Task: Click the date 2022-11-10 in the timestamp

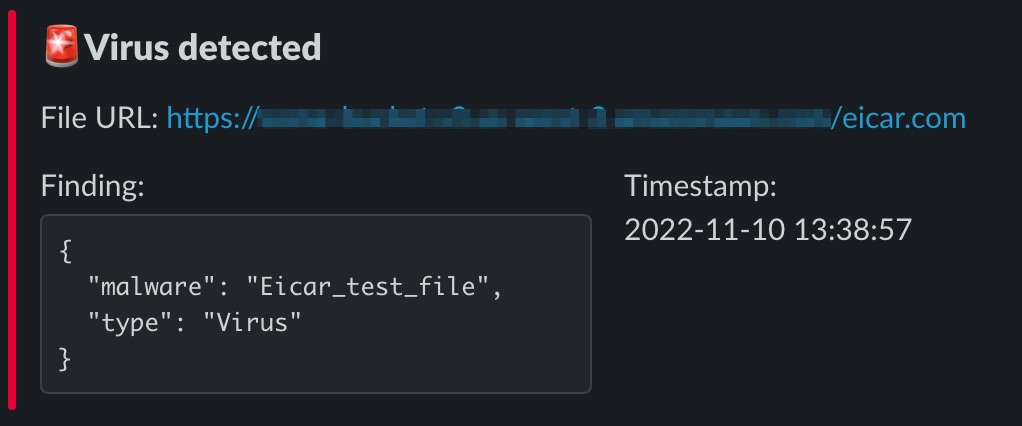Action: click(x=705, y=230)
